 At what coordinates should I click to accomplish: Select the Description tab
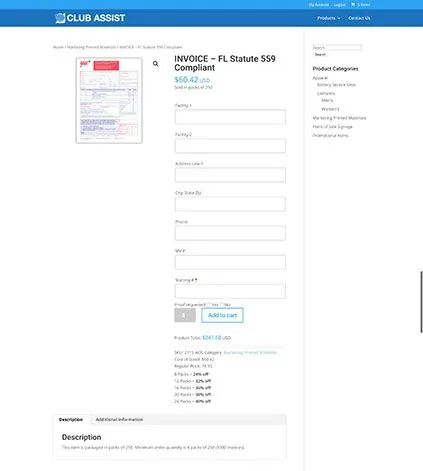tap(71, 419)
